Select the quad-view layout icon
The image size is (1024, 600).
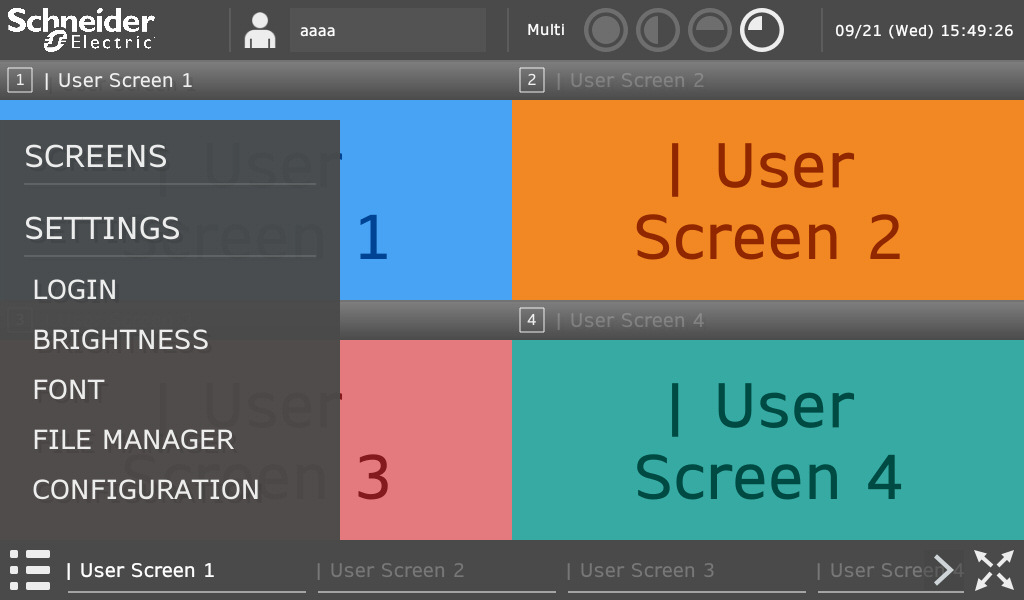pos(762,31)
